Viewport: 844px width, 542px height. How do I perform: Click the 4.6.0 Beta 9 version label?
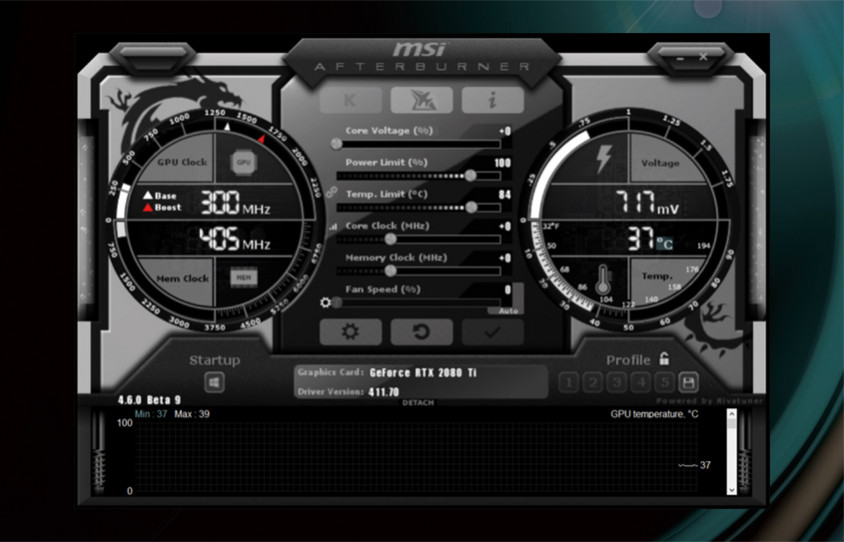(150, 400)
